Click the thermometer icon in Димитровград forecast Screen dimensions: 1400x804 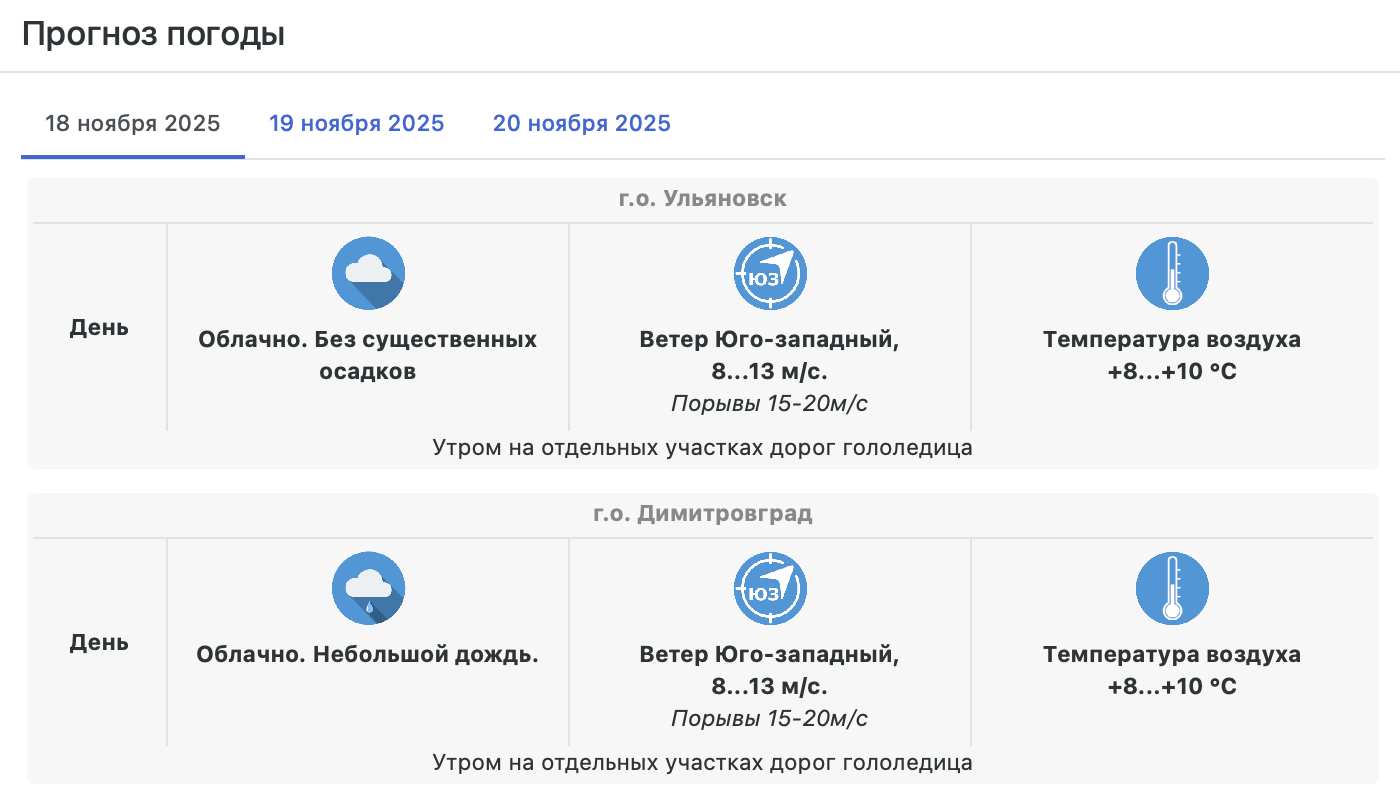pyautogui.click(x=1172, y=588)
